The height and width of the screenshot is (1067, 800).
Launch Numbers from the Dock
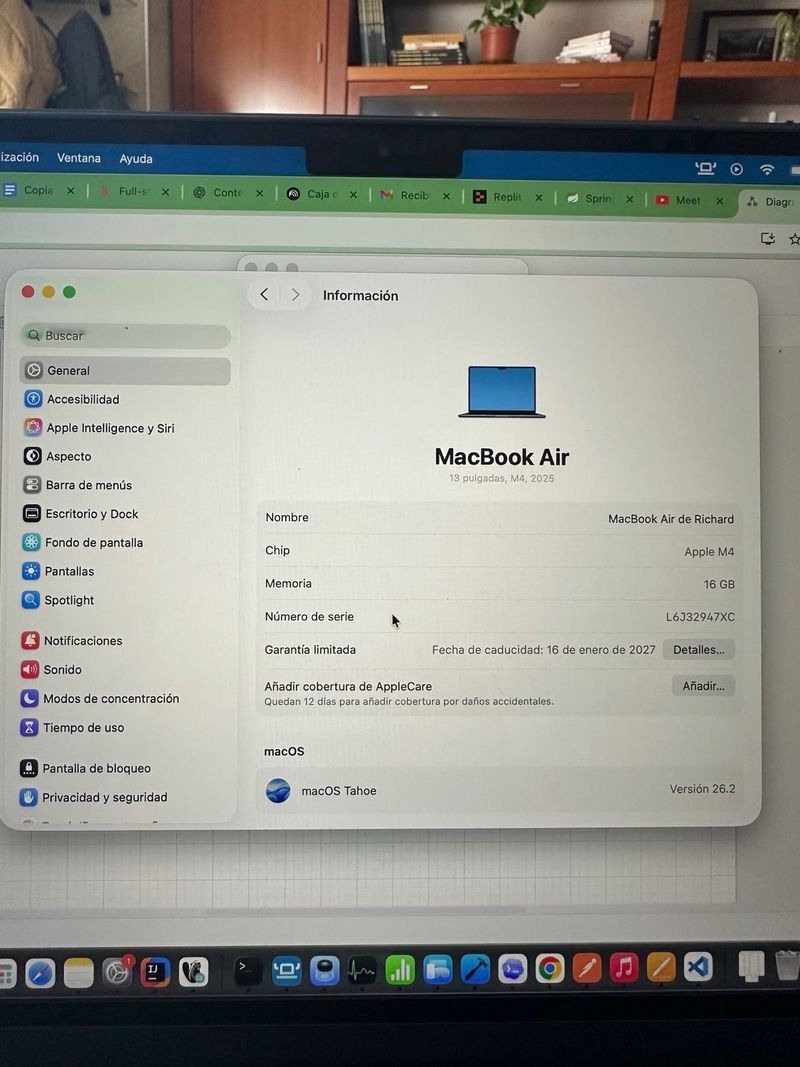400,970
